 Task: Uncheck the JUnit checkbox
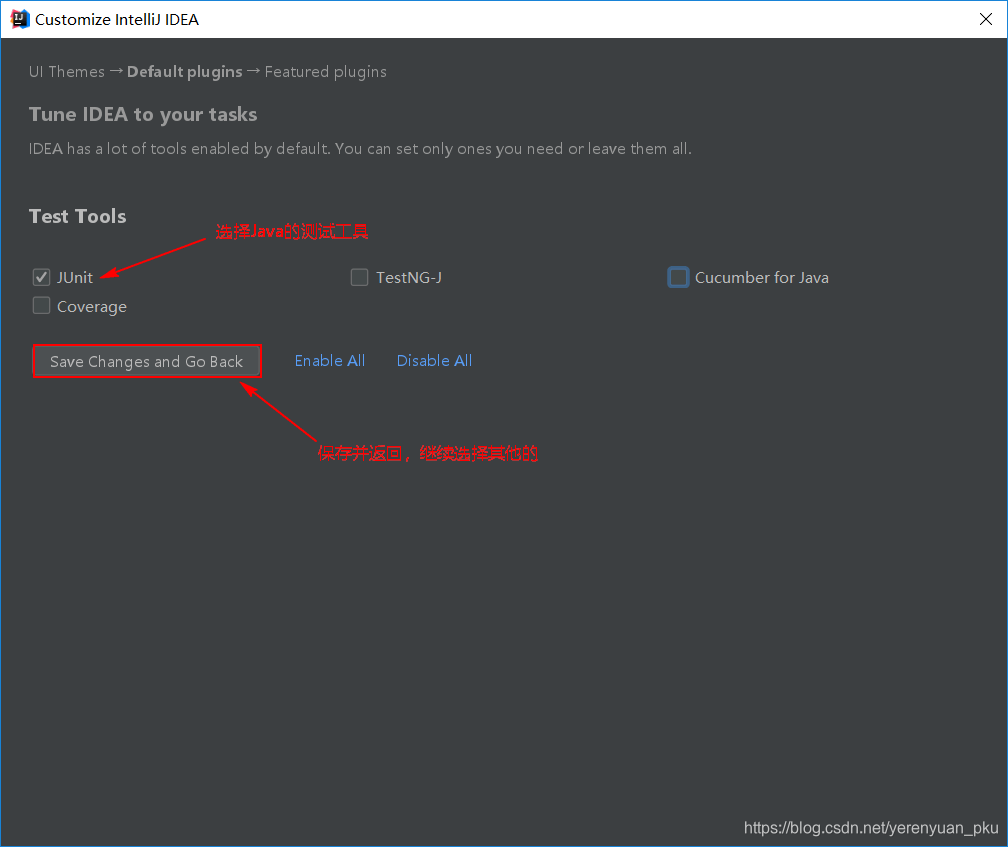pyautogui.click(x=41, y=277)
